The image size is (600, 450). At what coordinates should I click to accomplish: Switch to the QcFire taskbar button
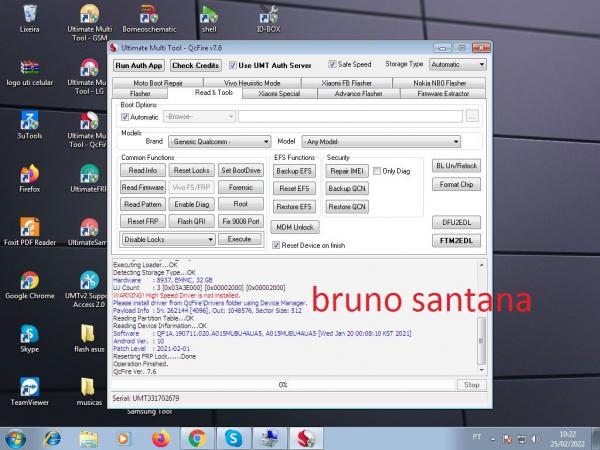click(x=307, y=439)
